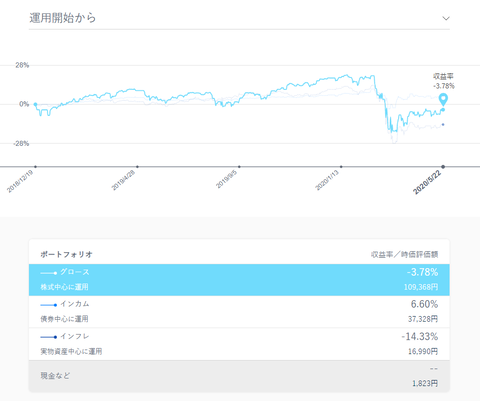480x401 pixels.
Task: Click the 株式中心に運用 description
Action: pos(64,287)
